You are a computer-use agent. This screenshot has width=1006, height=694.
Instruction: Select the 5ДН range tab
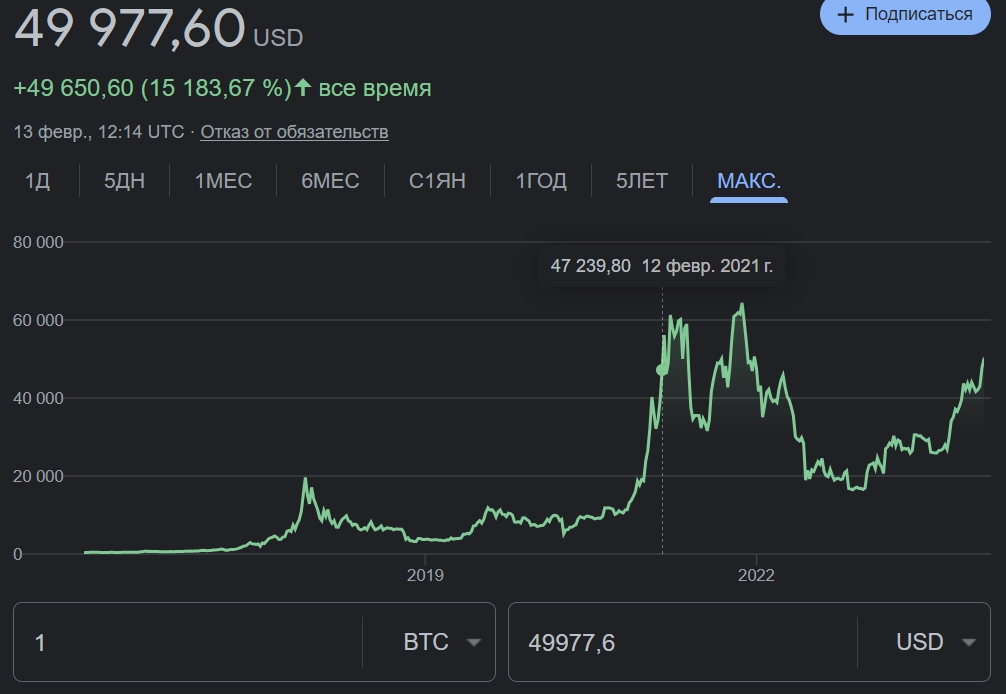tap(124, 181)
